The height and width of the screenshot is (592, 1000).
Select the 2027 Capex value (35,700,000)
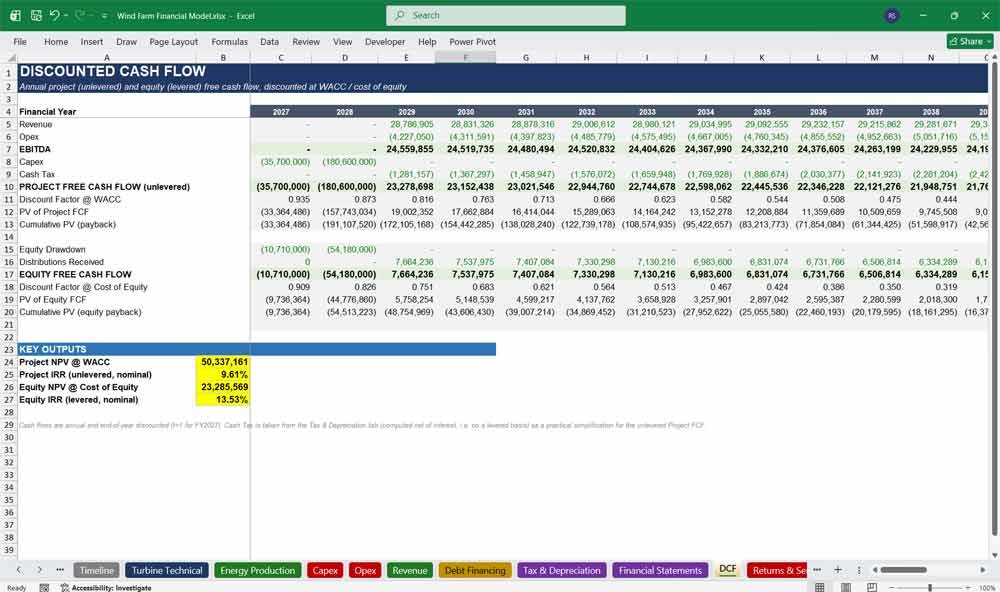(x=281, y=162)
